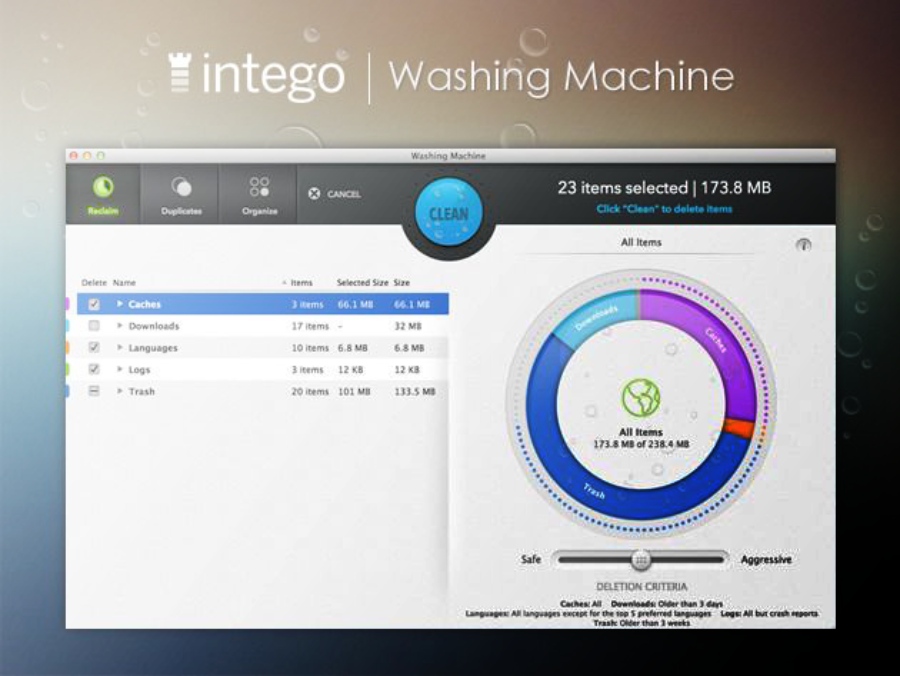Uncheck the Caches delete checkbox
The width and height of the screenshot is (900, 676).
pos(94,304)
